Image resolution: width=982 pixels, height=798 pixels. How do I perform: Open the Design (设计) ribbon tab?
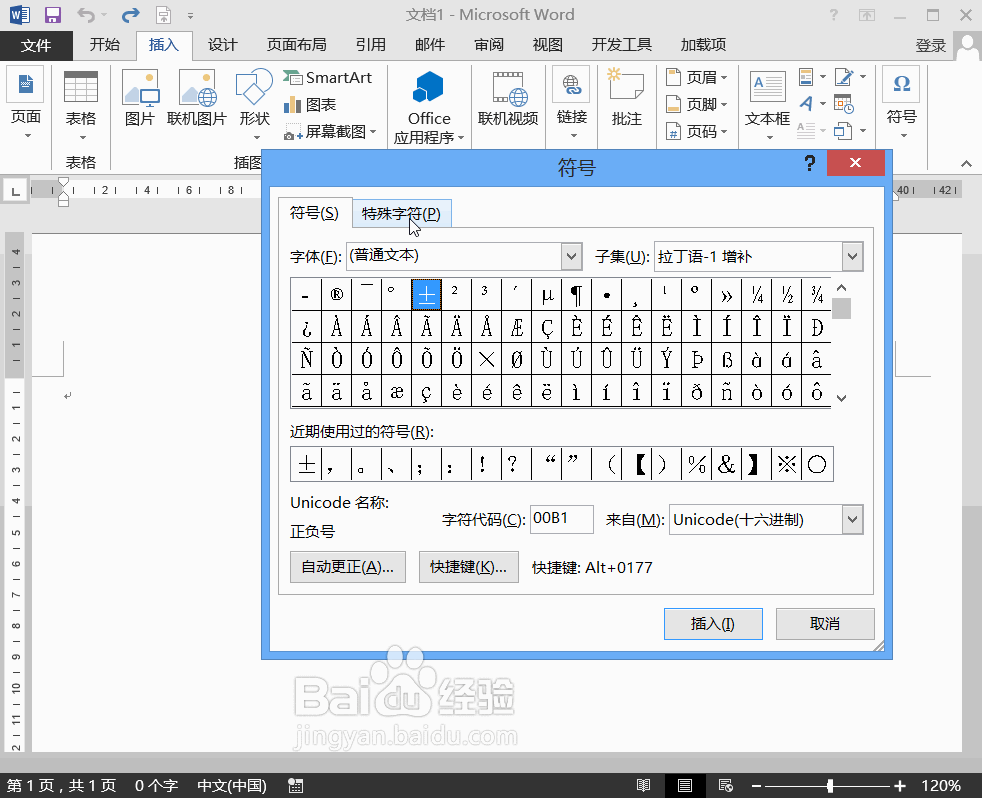coord(222,45)
